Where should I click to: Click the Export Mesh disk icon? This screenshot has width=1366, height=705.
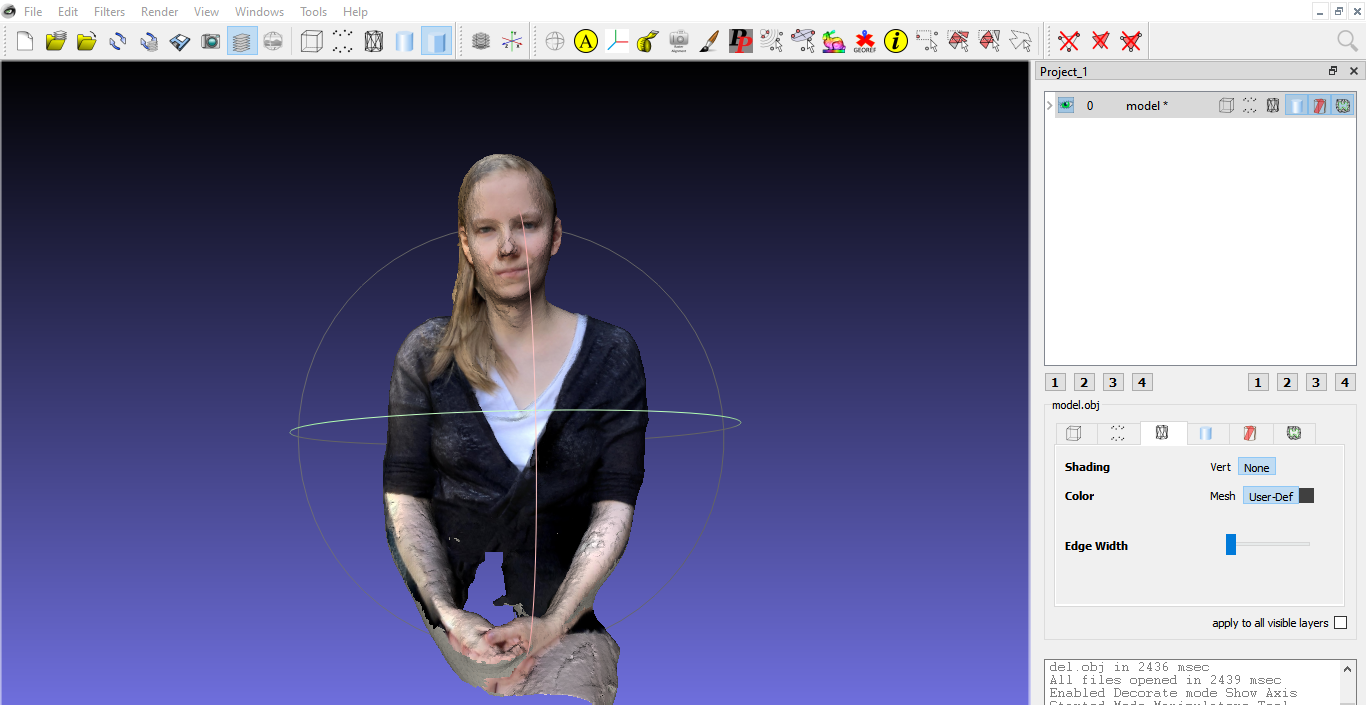coord(180,41)
